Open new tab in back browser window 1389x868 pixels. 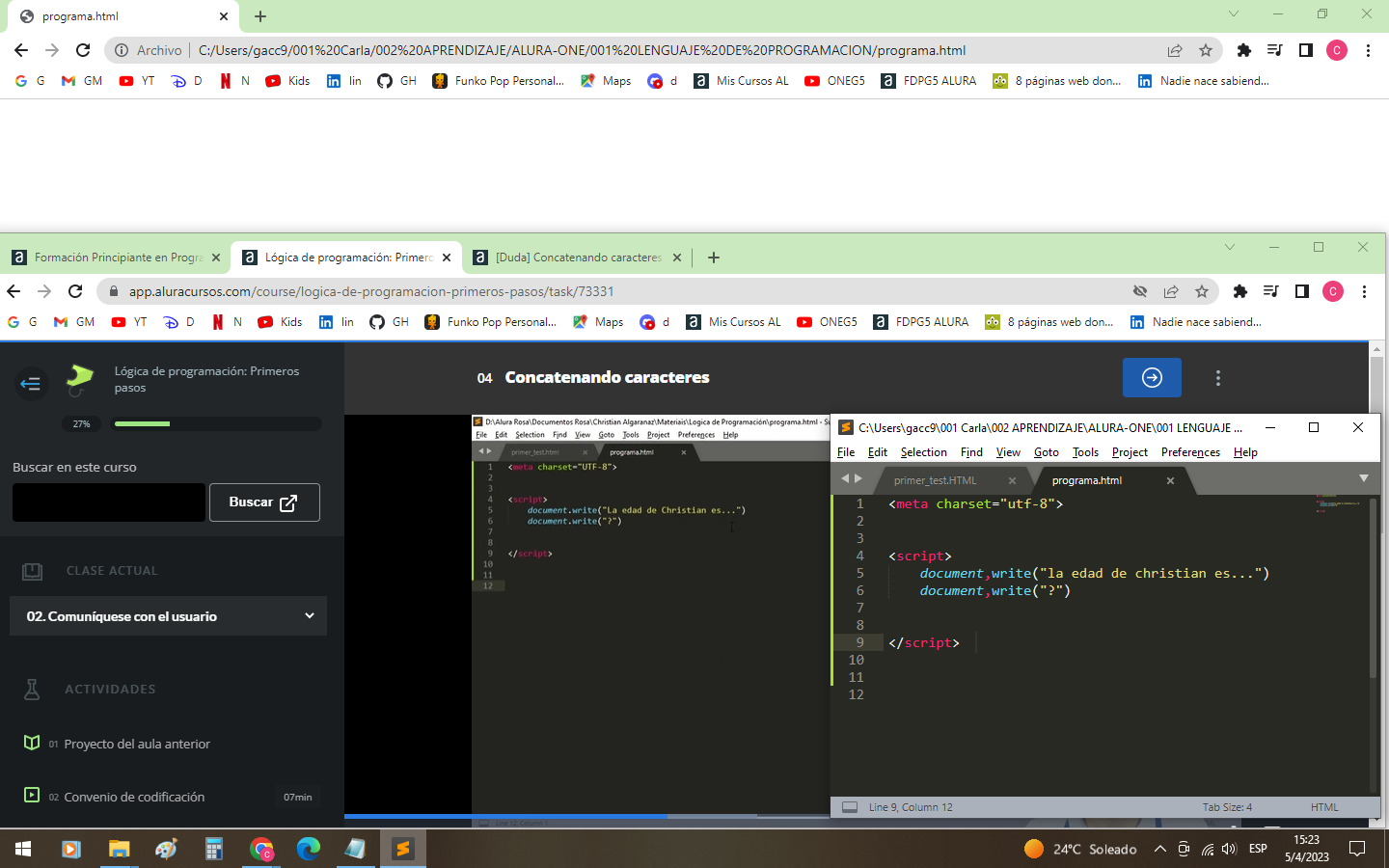pyautogui.click(x=260, y=16)
